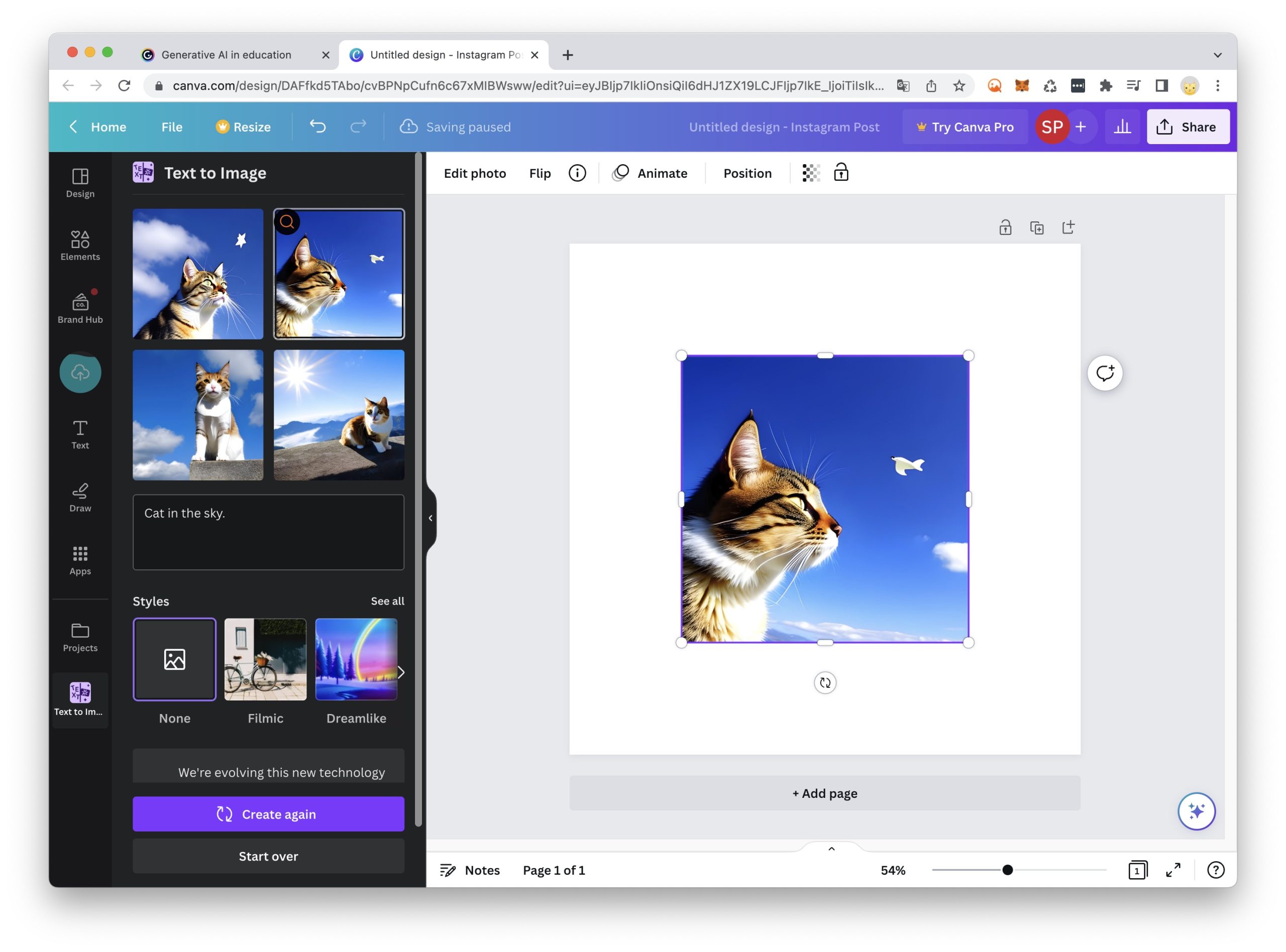Click the Start over button

coord(268,856)
